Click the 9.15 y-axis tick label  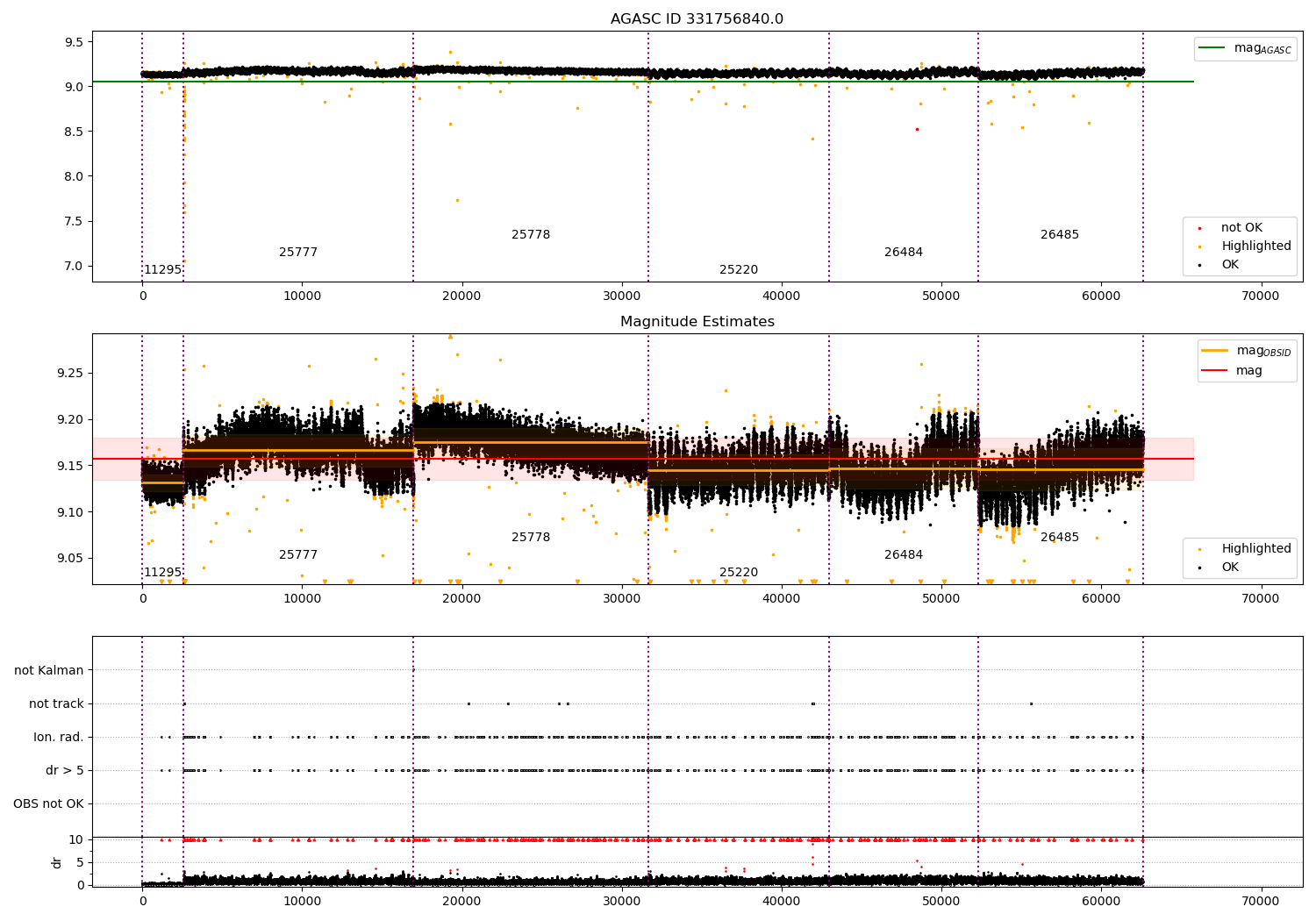(70, 466)
